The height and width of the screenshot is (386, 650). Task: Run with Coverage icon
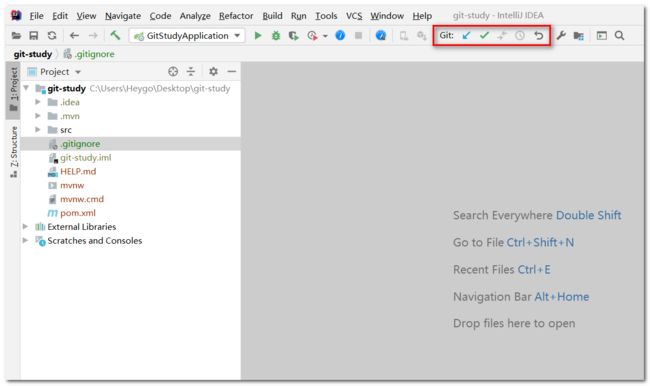tap(293, 36)
